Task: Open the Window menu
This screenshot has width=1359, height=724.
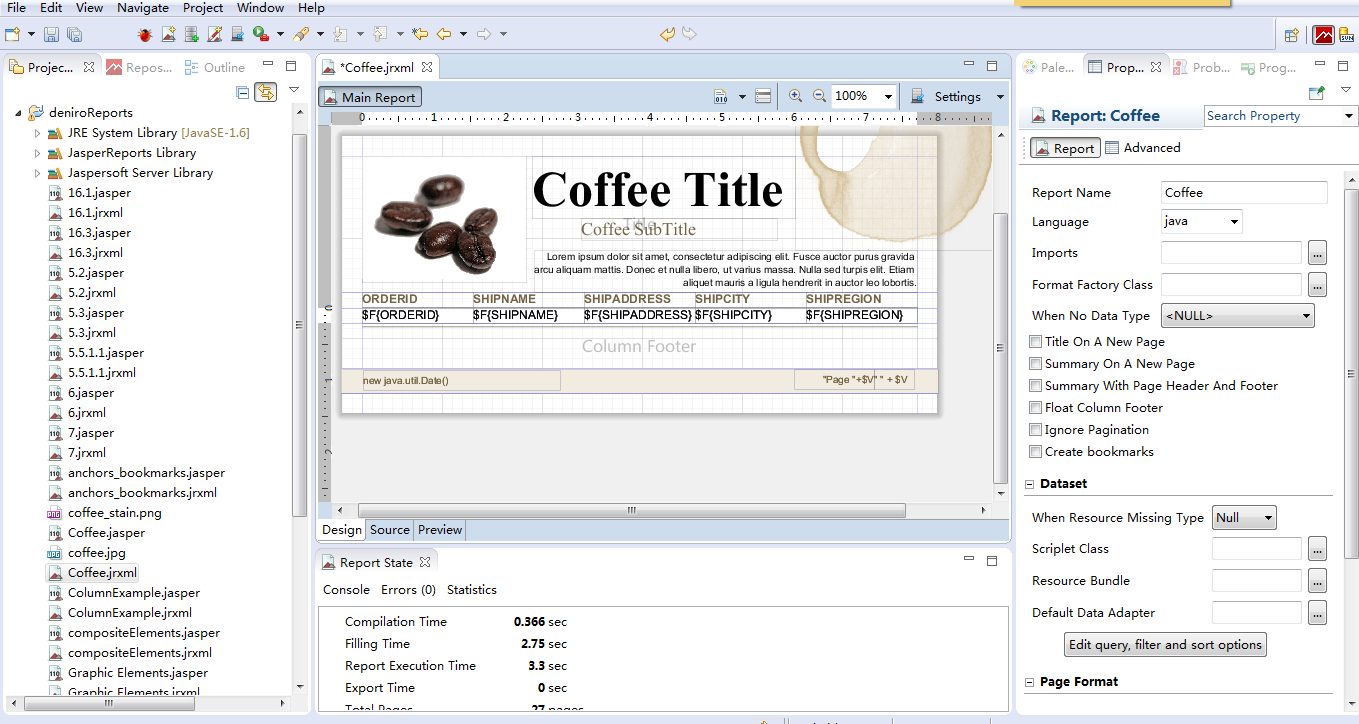Action: point(260,7)
